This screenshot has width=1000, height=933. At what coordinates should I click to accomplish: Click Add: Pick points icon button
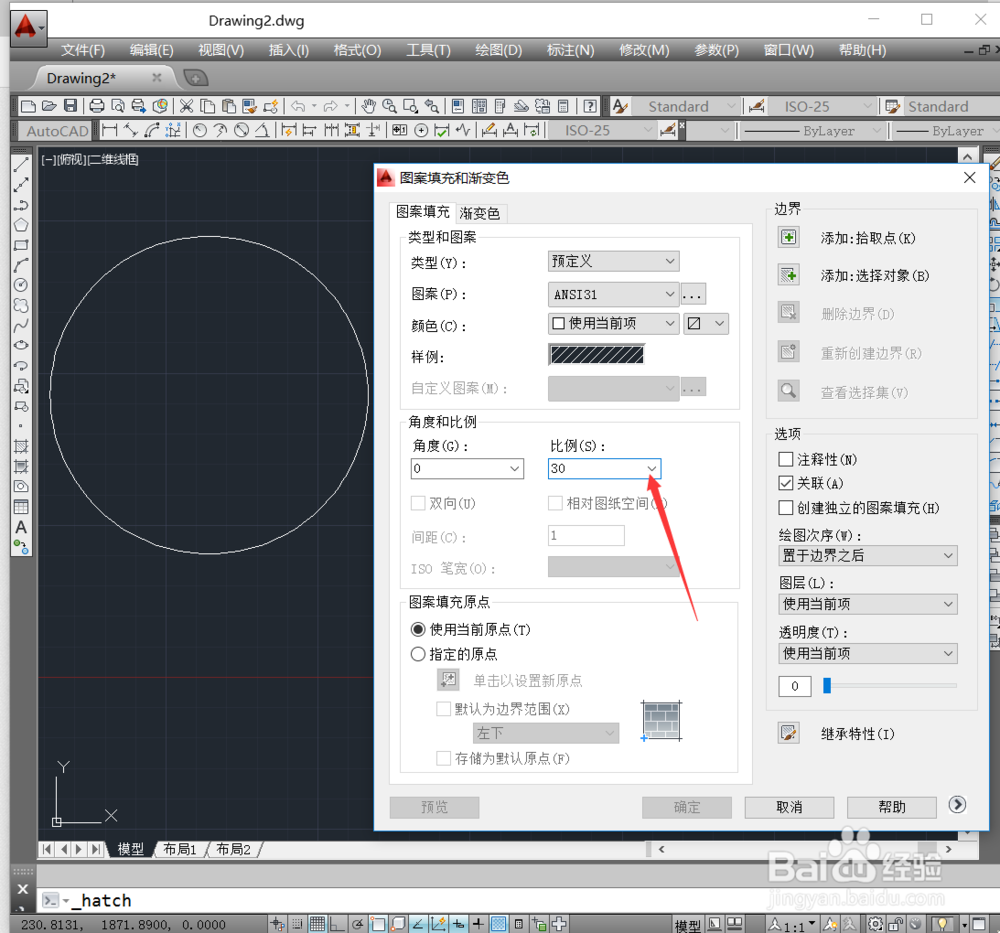coord(789,238)
